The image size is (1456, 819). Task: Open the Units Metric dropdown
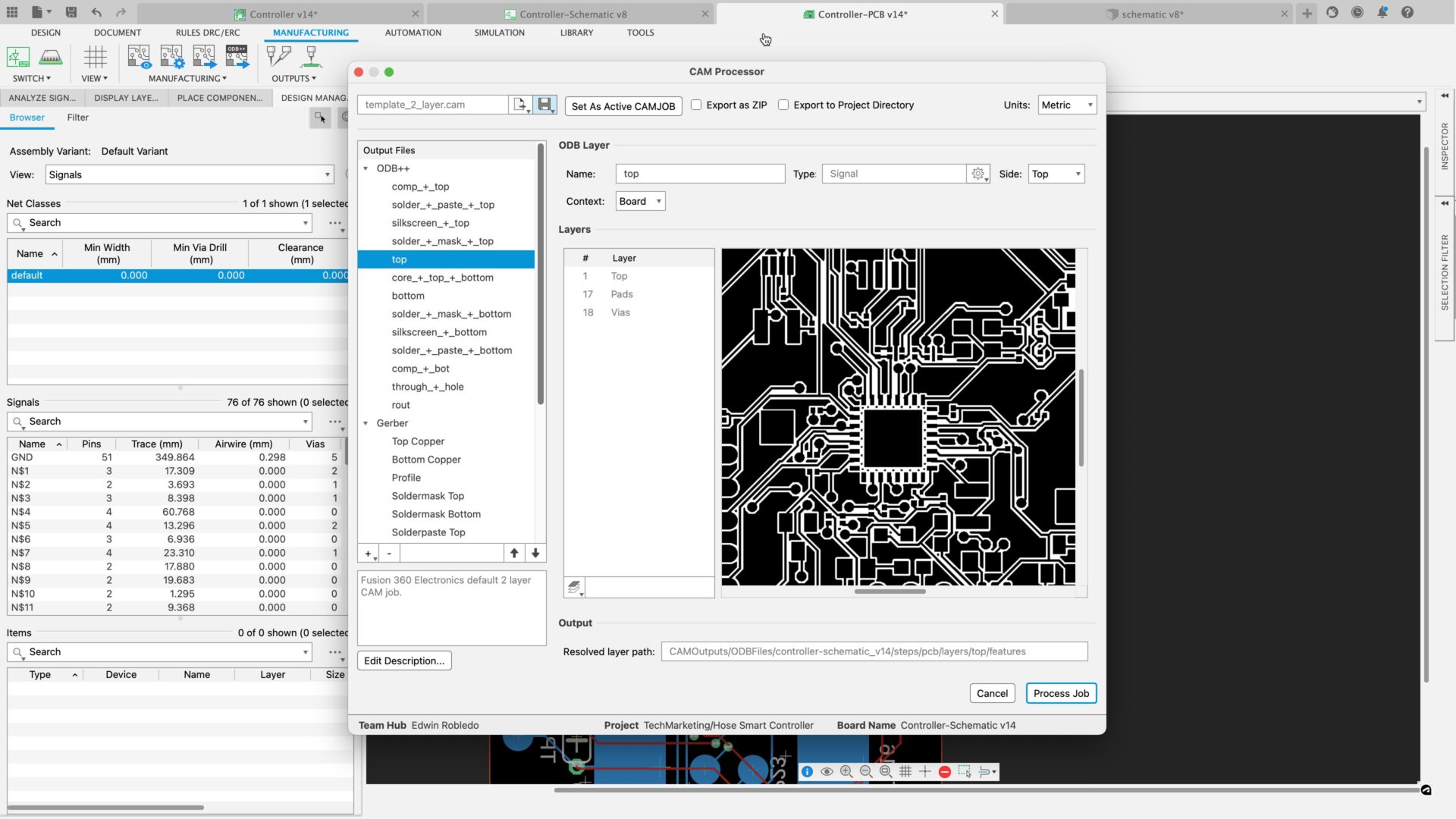(1066, 105)
